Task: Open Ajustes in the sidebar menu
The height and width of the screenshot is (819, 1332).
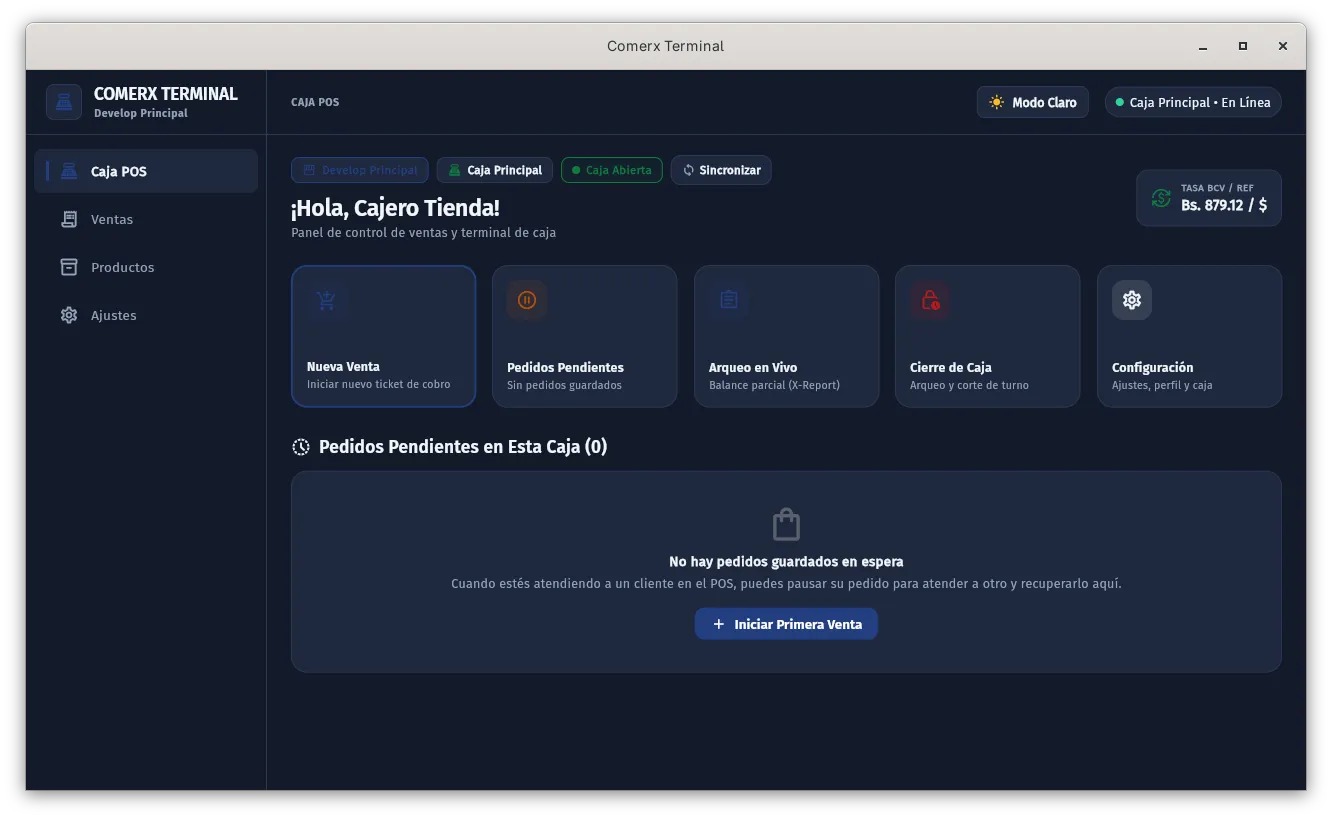Action: pos(146,315)
